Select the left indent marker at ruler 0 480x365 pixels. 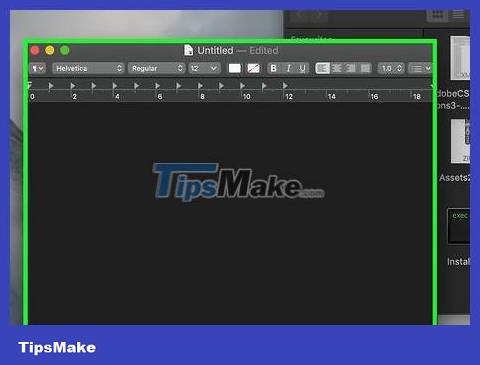click(30, 85)
